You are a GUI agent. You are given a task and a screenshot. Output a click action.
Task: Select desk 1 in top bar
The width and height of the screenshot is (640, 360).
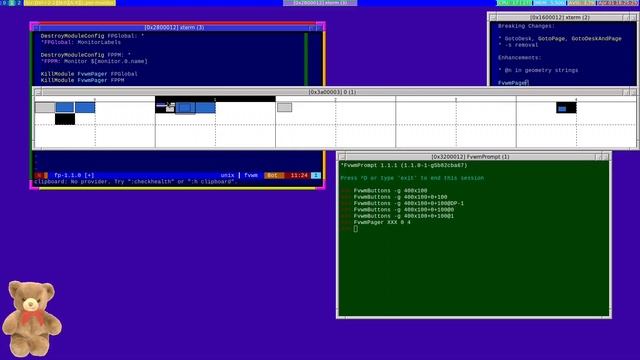click(11, 3)
